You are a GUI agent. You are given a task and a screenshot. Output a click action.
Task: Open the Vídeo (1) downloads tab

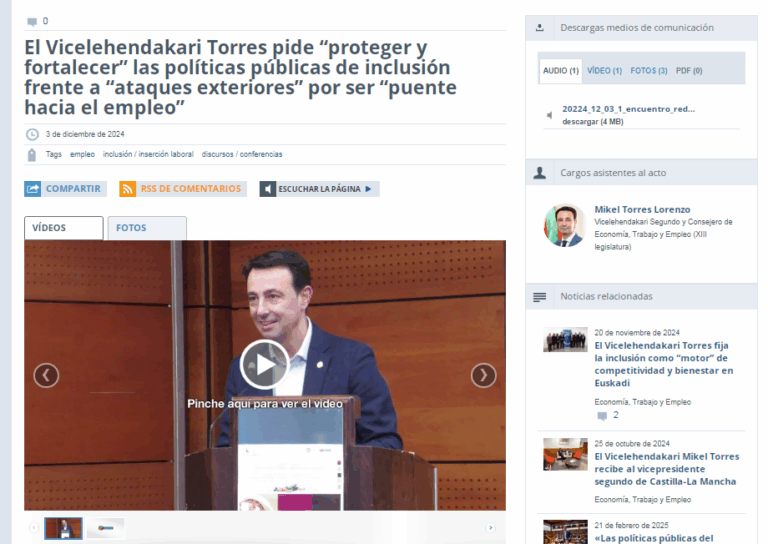click(x=604, y=71)
